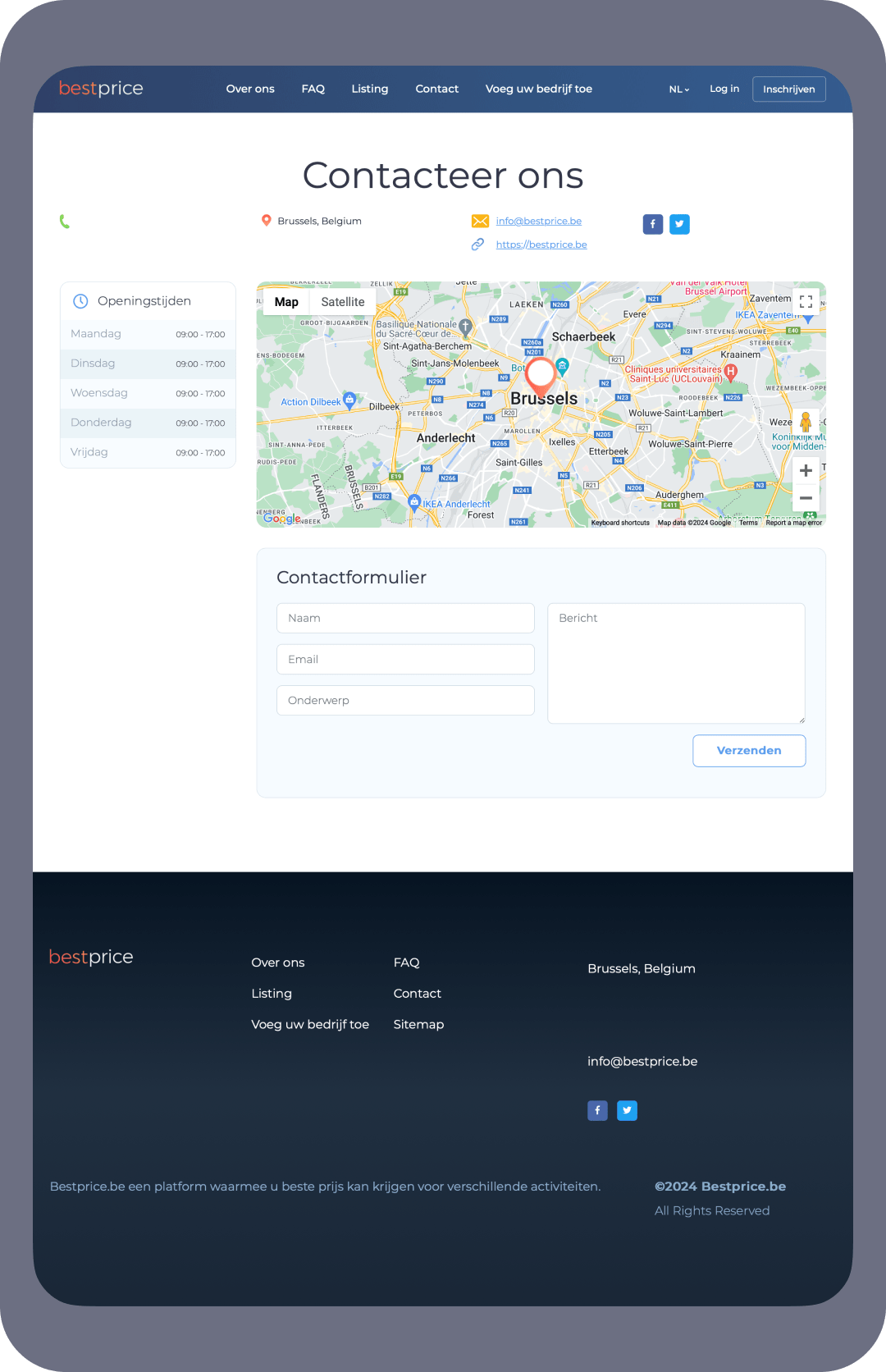Viewport: 886px width, 1372px height.
Task: Go to Listing in the top navigation
Action: coord(370,89)
